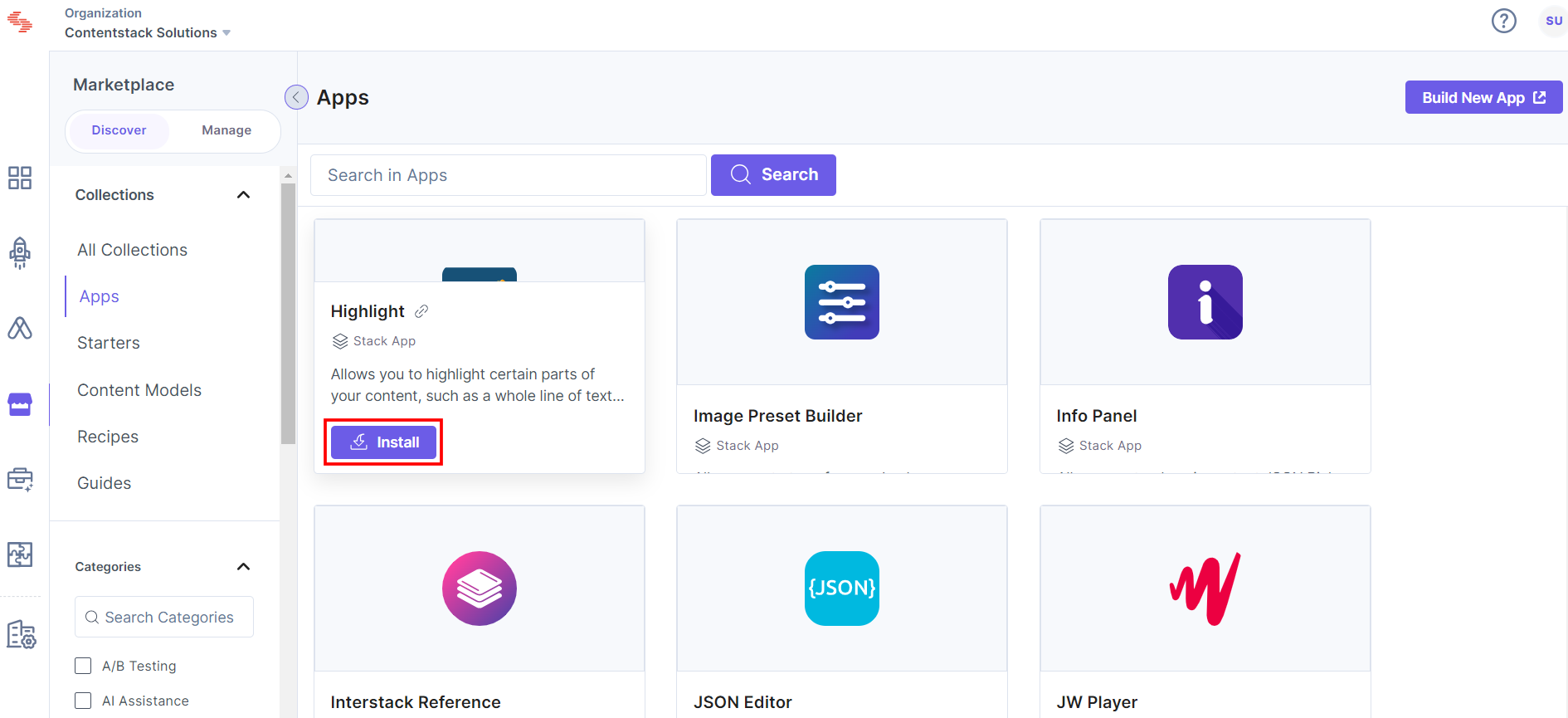Switch to the Manage tab
The image size is (1568, 718).
coord(226,130)
